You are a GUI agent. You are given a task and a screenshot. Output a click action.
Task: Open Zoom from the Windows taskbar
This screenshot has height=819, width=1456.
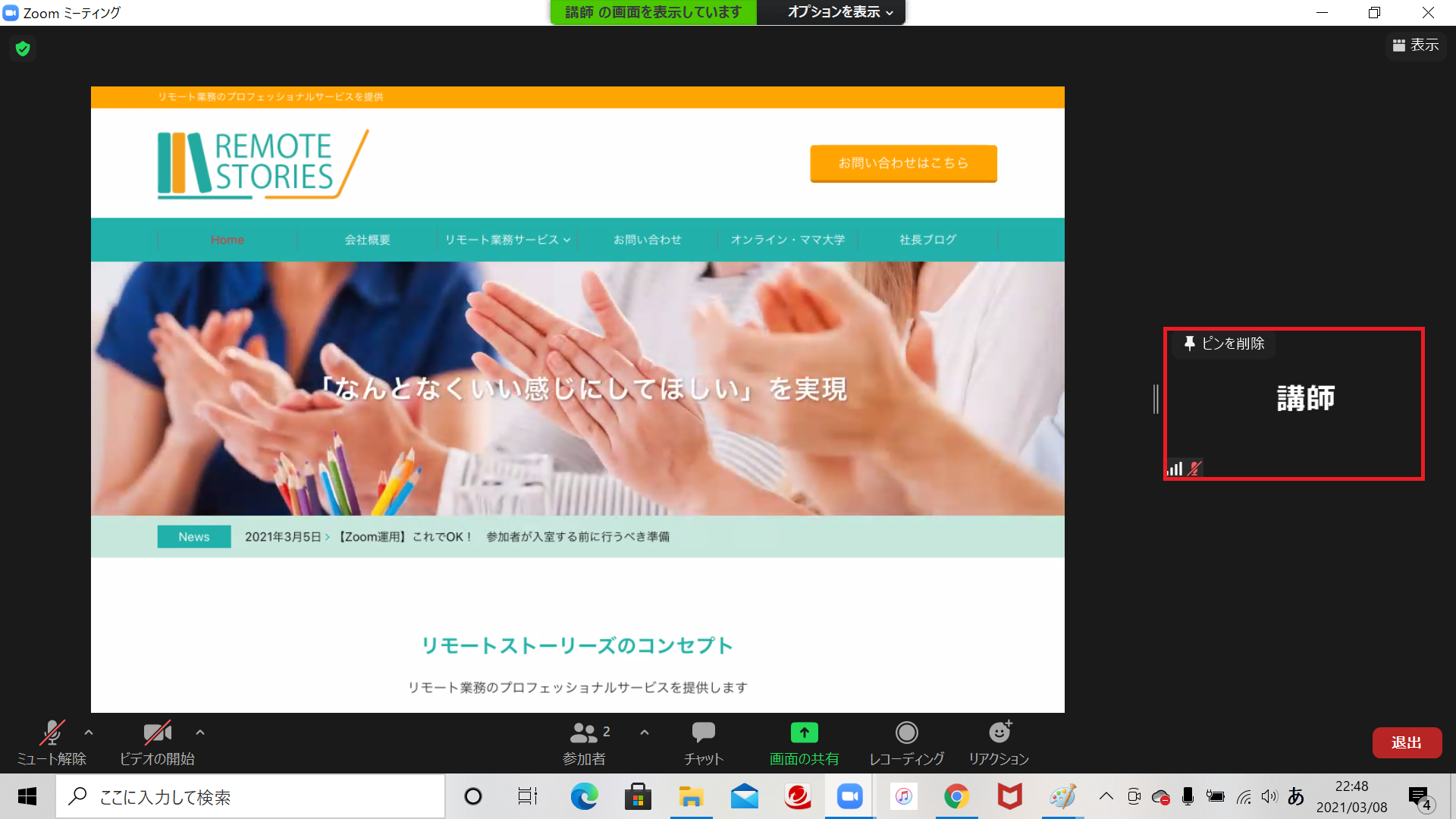pyautogui.click(x=850, y=797)
